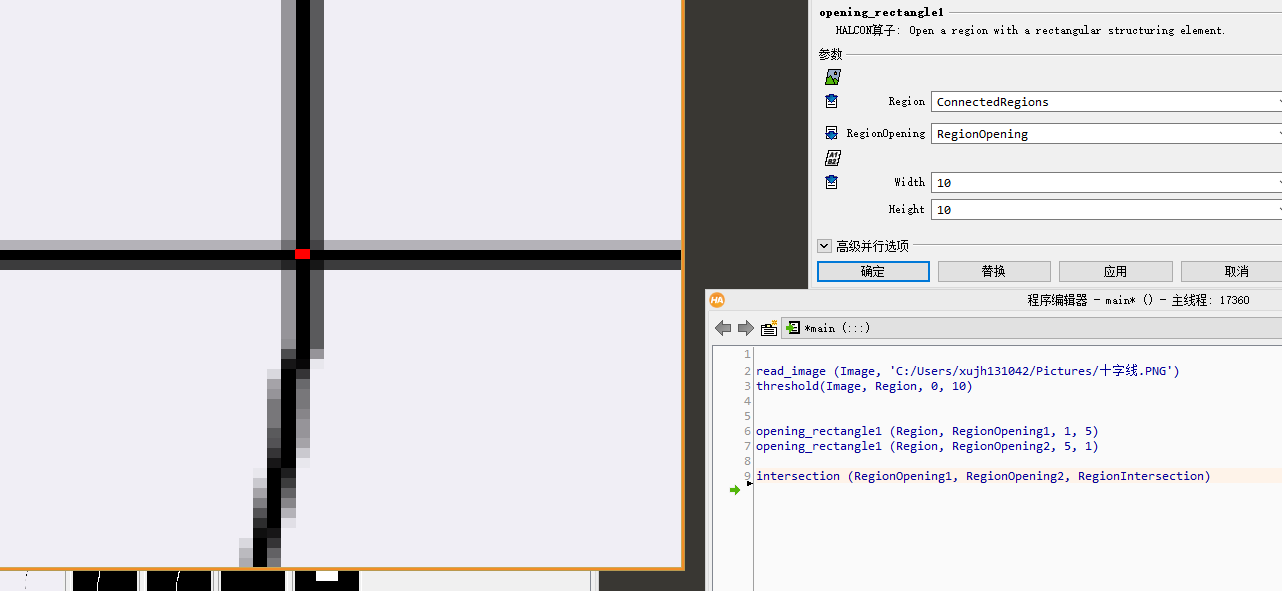Image resolution: width=1282 pixels, height=591 pixels.
Task: Select the opening_rectangle1 line with RegionOpening1
Action: 927,432
